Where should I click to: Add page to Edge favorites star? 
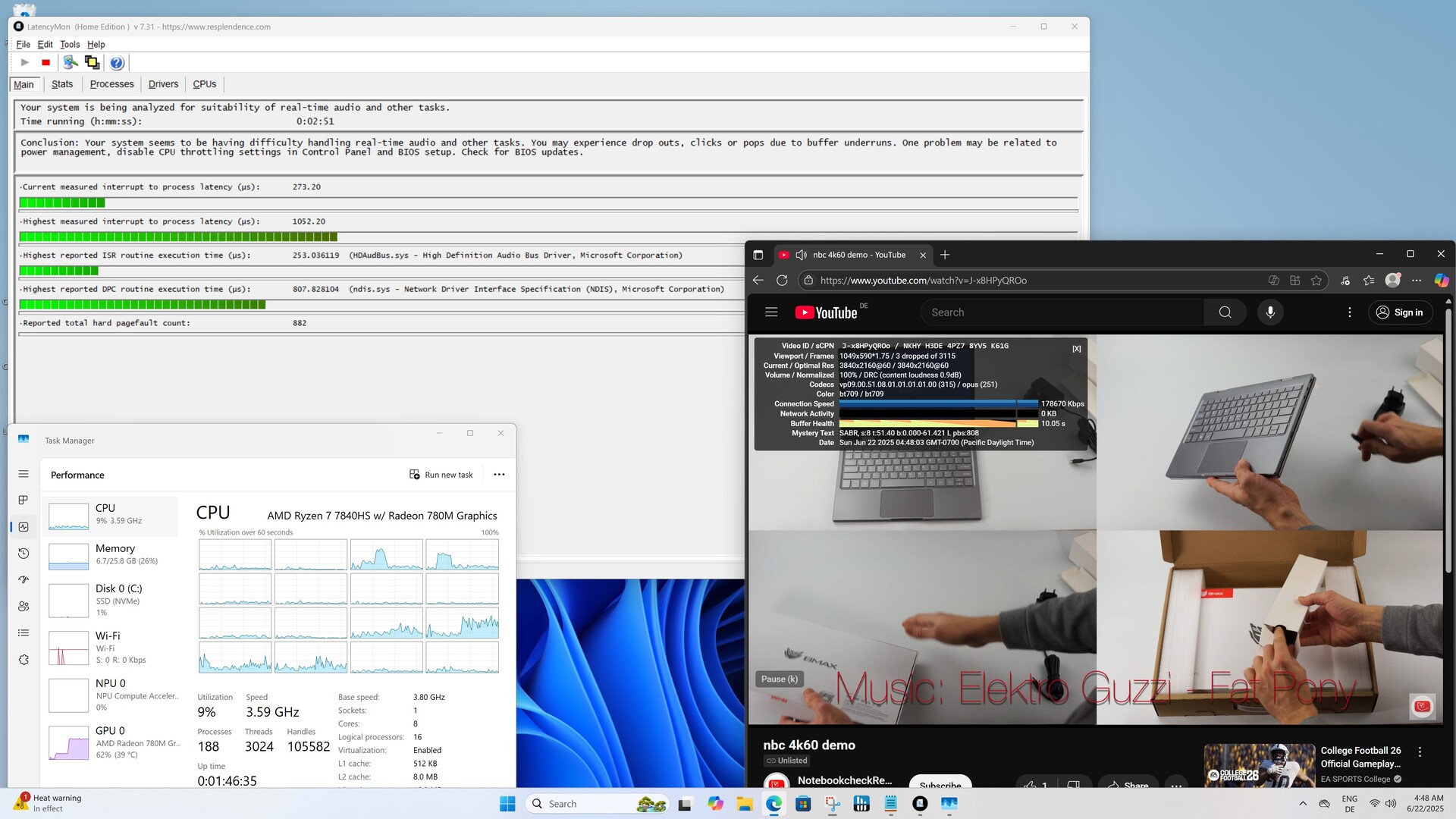pyautogui.click(x=1316, y=281)
